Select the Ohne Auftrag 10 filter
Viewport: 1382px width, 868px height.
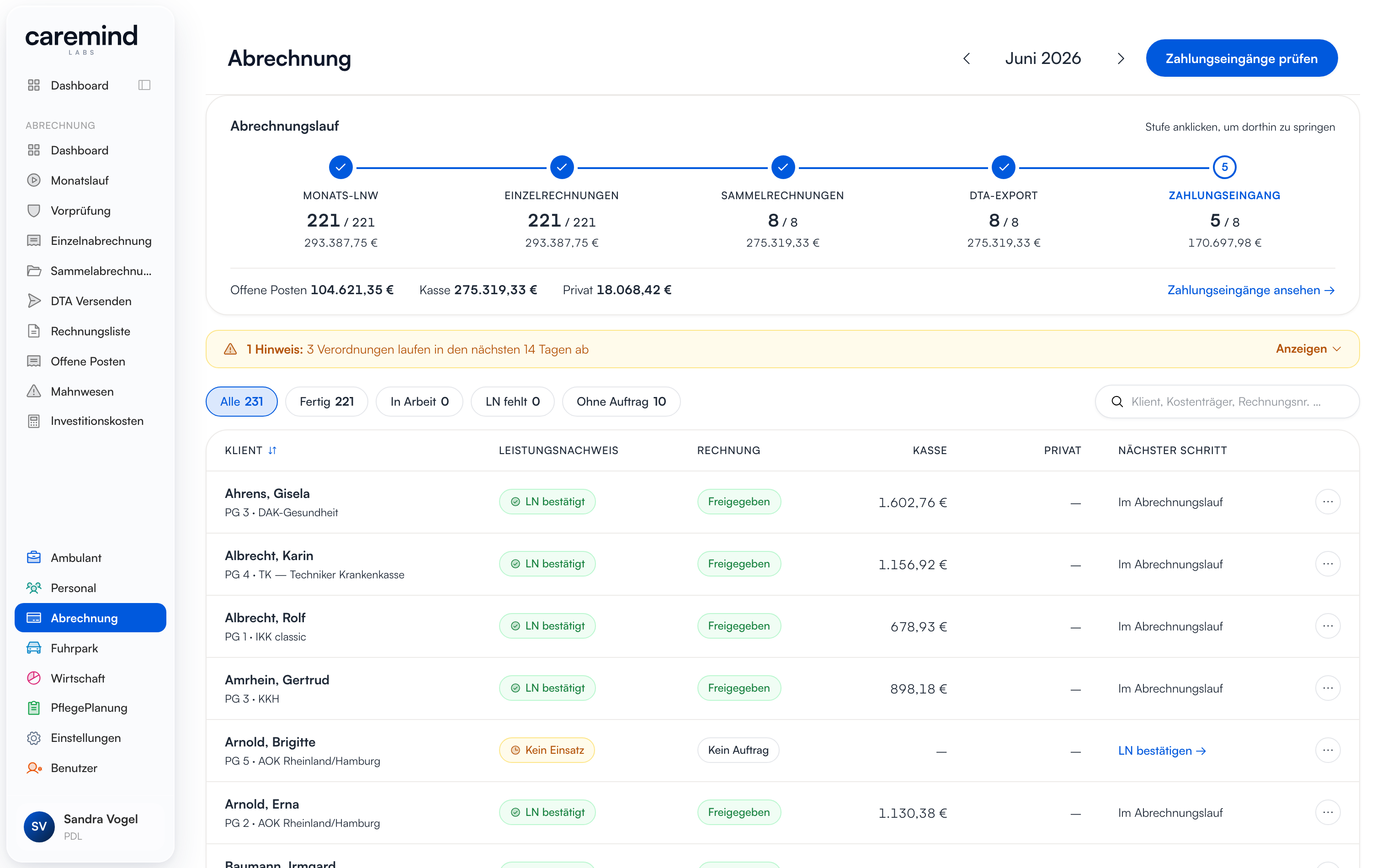(621, 402)
